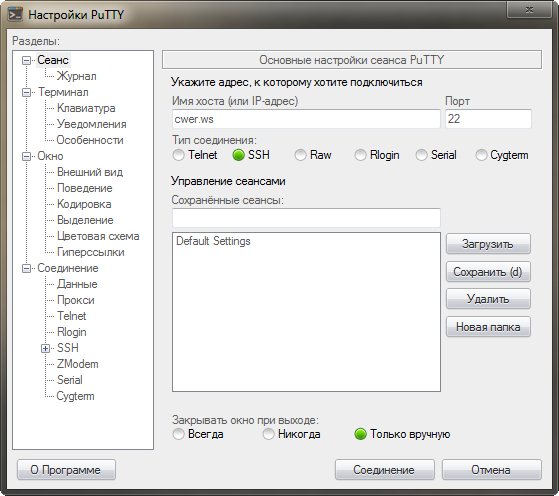Open Данные settings
Image resolution: width=559 pixels, height=496 pixels.
pyautogui.click(x=77, y=284)
